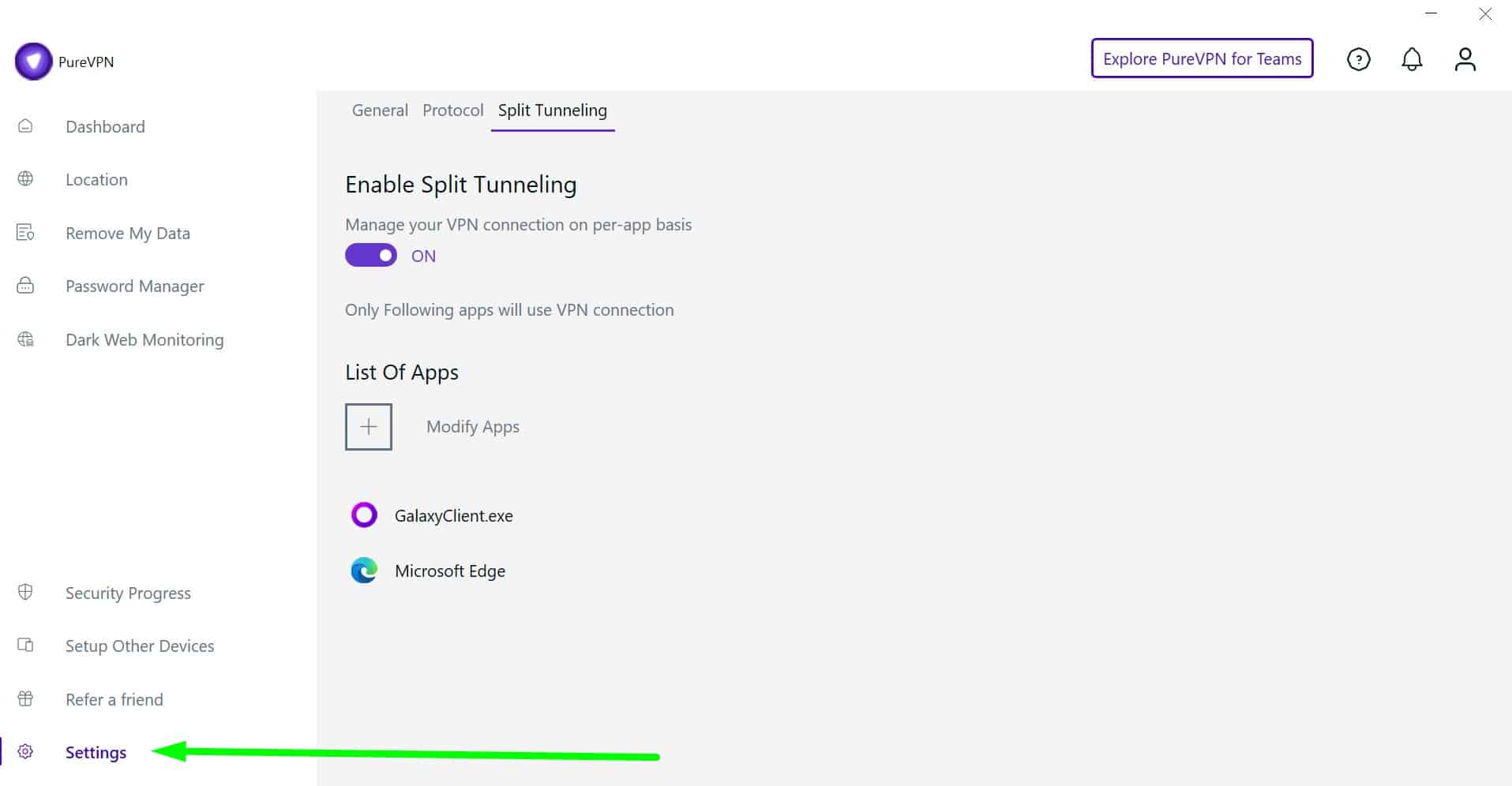This screenshot has height=786, width=1512.
Task: Select Microsoft Edge in the app list
Action: click(450, 571)
